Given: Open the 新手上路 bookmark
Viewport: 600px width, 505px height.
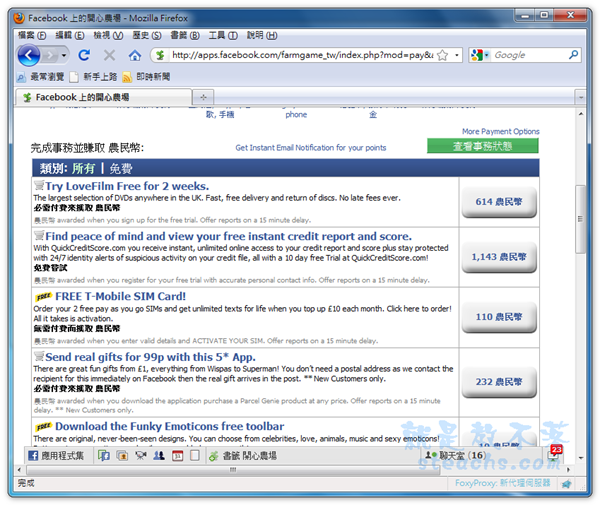Looking at the screenshot, I should [93, 77].
